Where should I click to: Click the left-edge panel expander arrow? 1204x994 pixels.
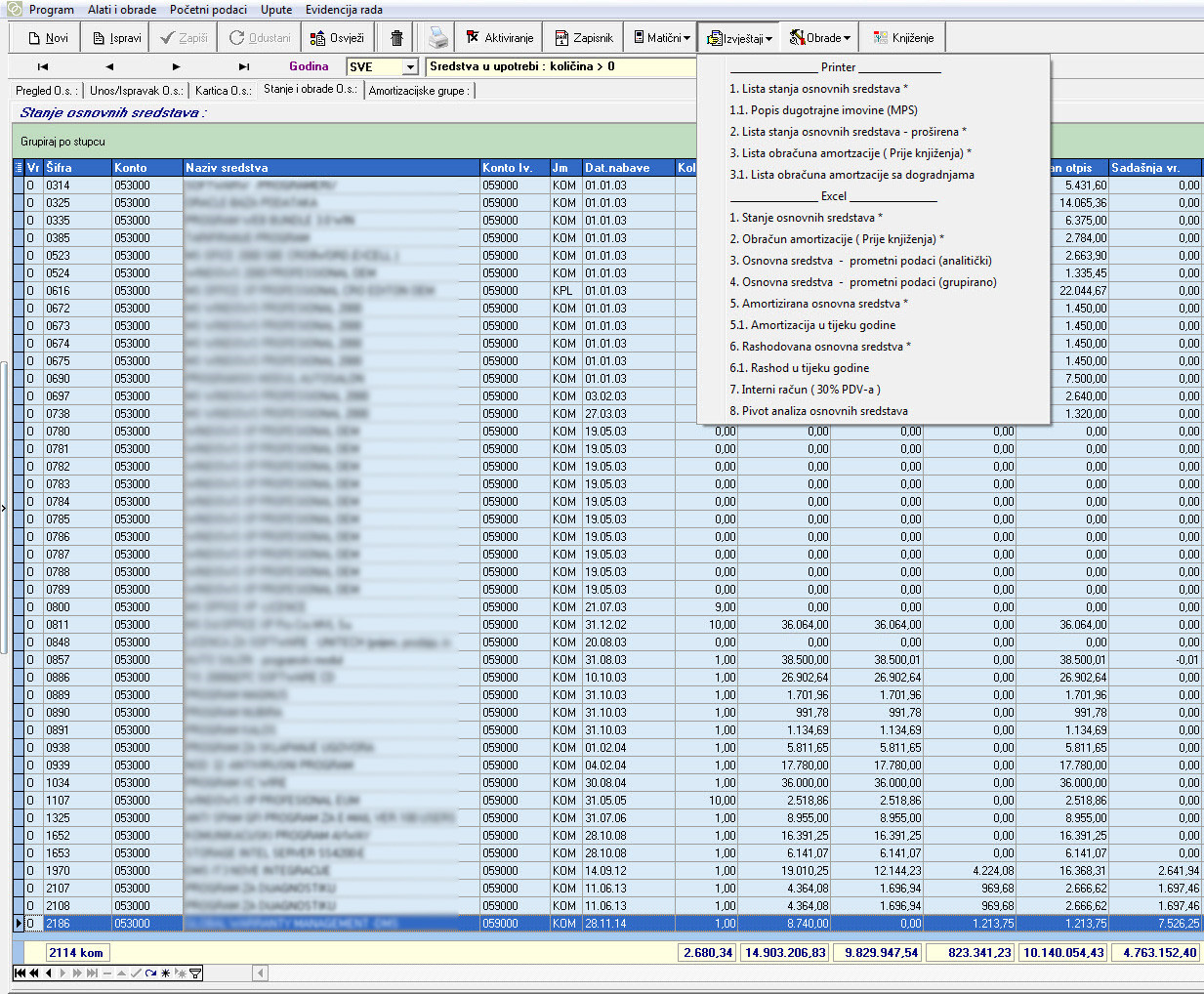pos(4,508)
